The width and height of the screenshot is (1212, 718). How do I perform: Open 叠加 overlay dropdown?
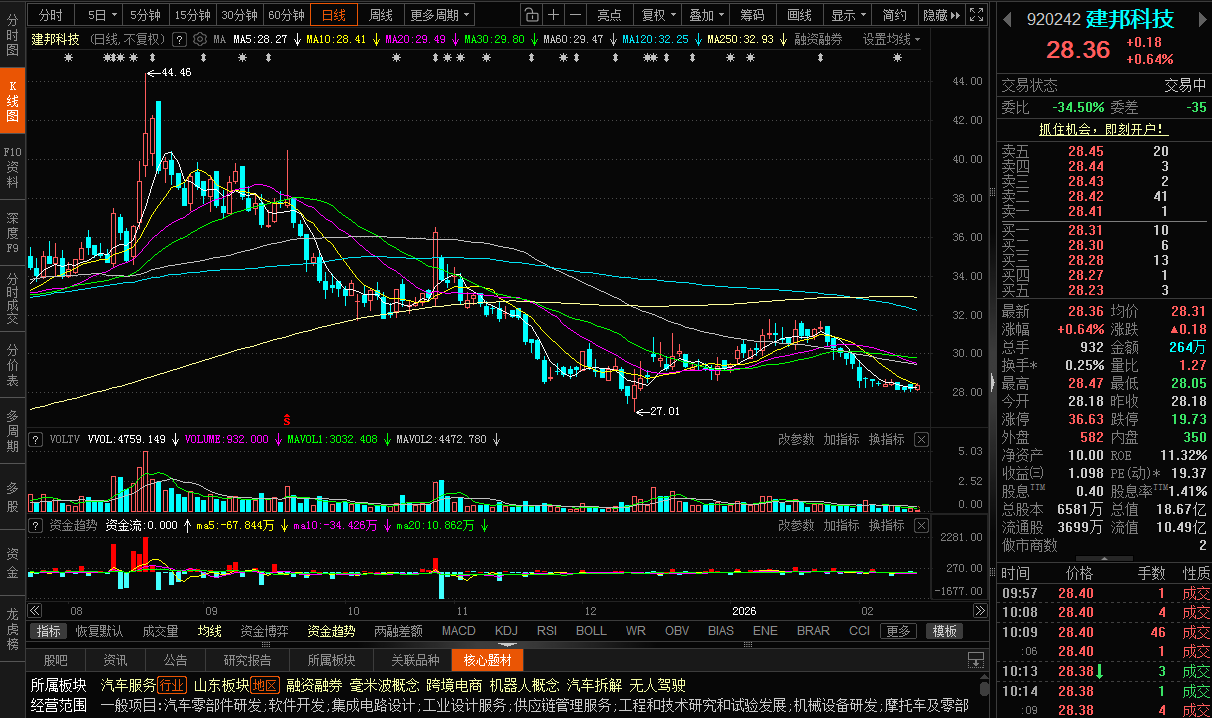point(705,15)
